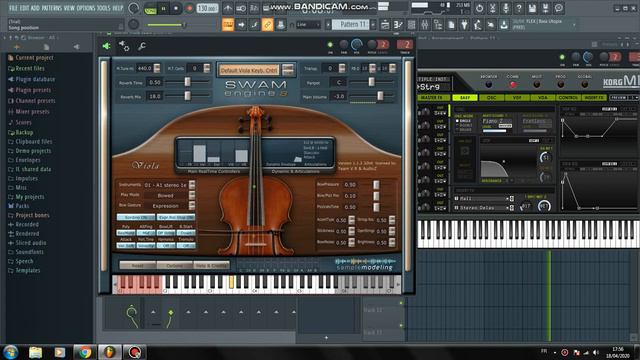Click the Windows Start button
Screen dimensions: 640x360
(x=10, y=352)
